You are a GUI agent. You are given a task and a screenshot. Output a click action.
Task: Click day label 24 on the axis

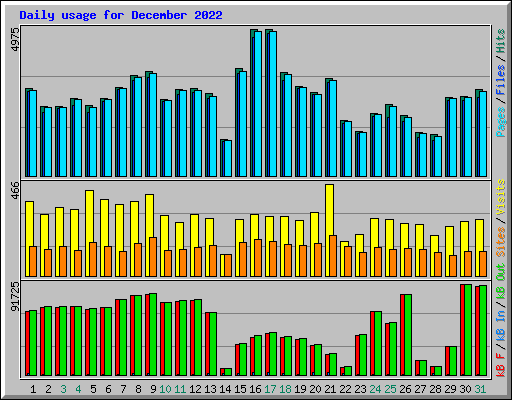tap(375, 389)
